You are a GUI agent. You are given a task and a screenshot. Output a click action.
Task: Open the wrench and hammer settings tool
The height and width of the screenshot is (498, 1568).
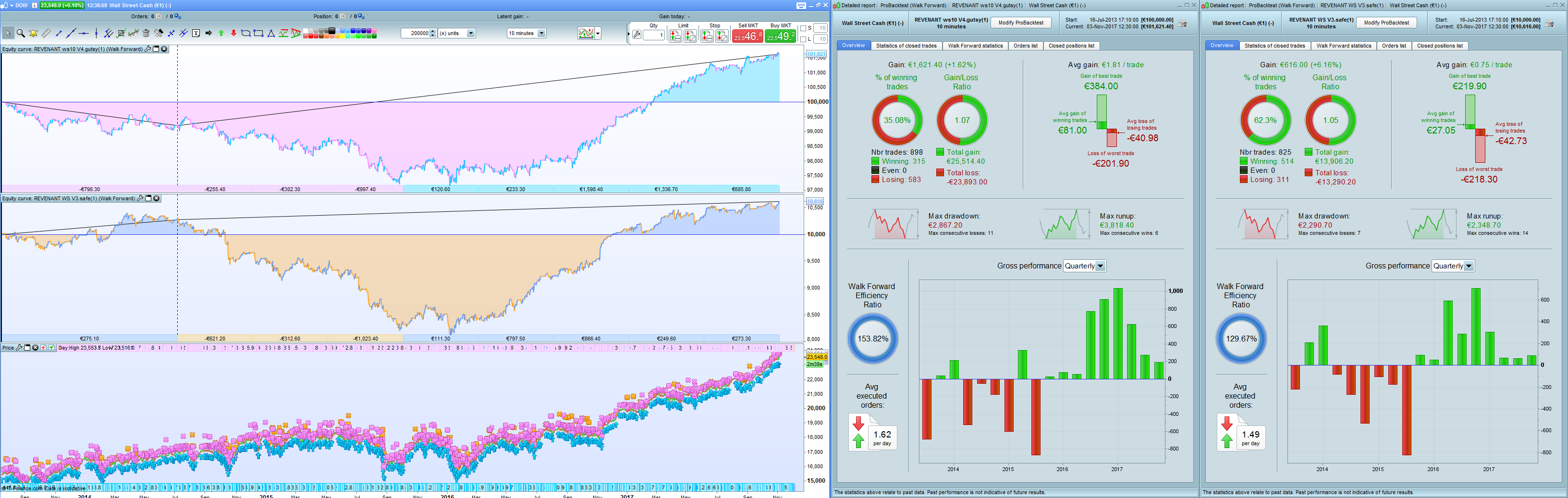click(159, 34)
